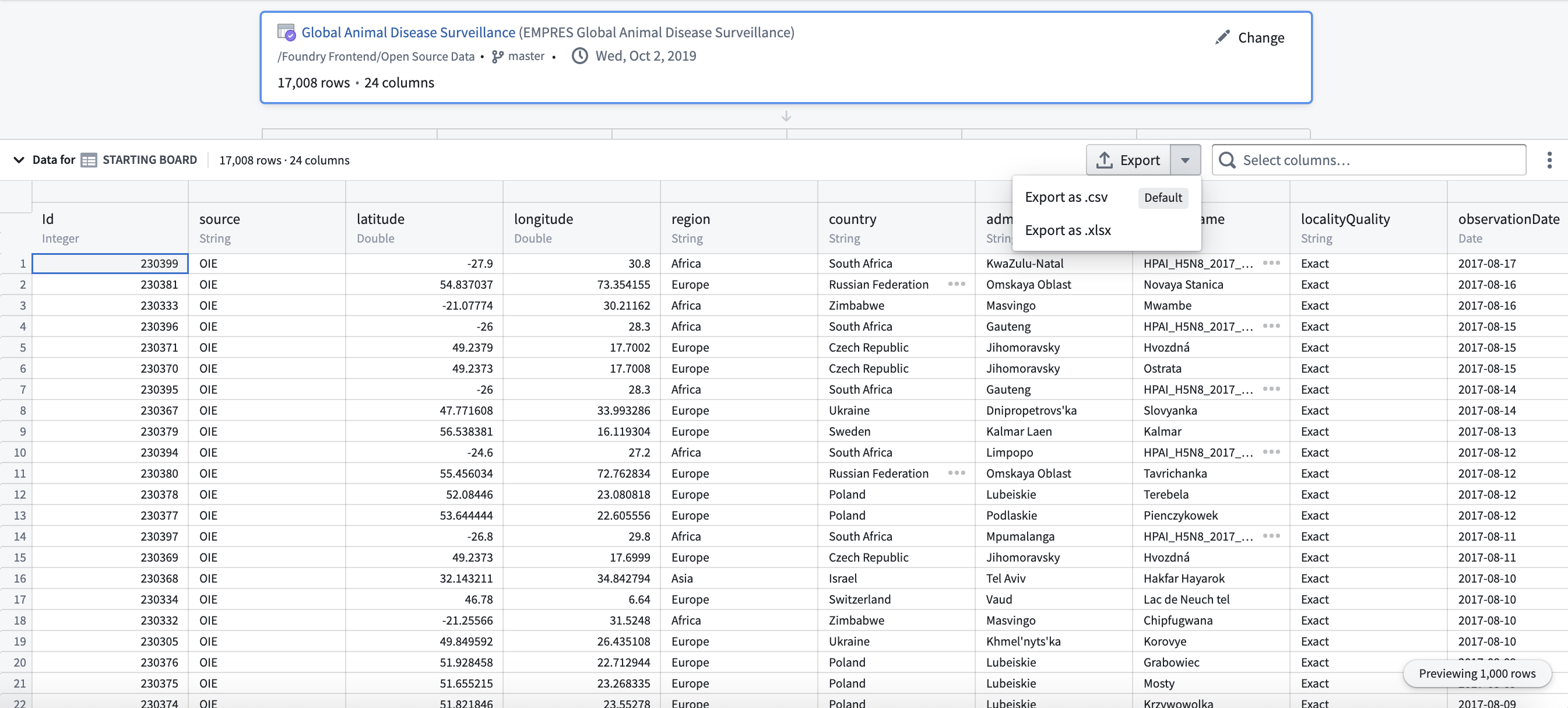Click the Change button
Viewport: 1568px width, 708px height.
pyautogui.click(x=1249, y=38)
